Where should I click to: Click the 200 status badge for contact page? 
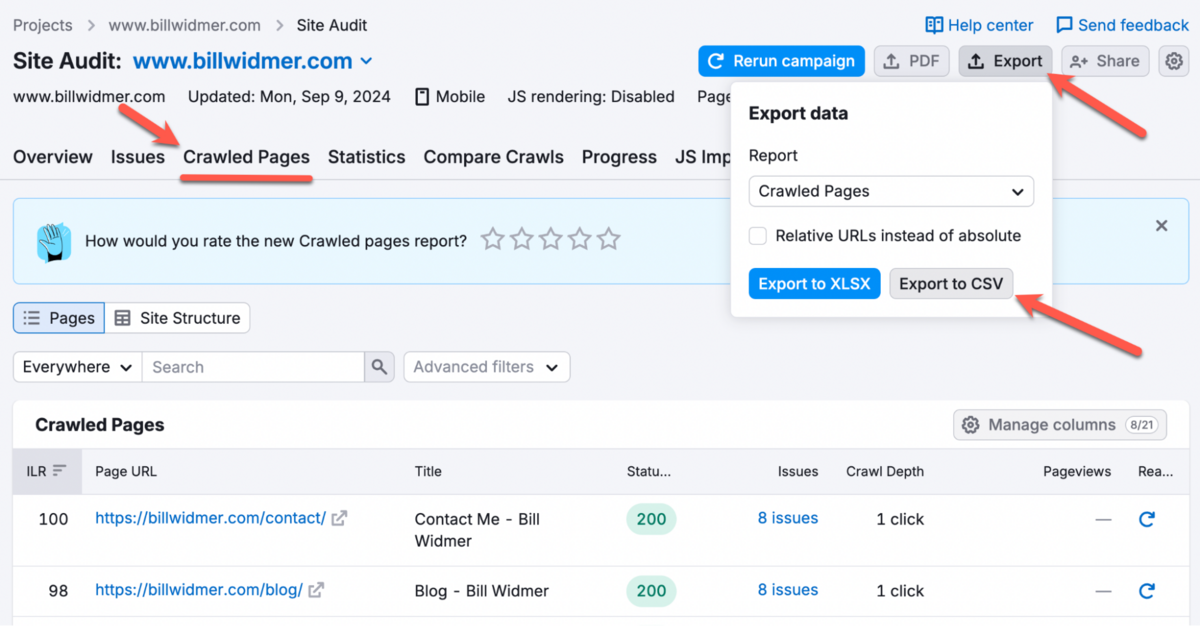(x=651, y=519)
